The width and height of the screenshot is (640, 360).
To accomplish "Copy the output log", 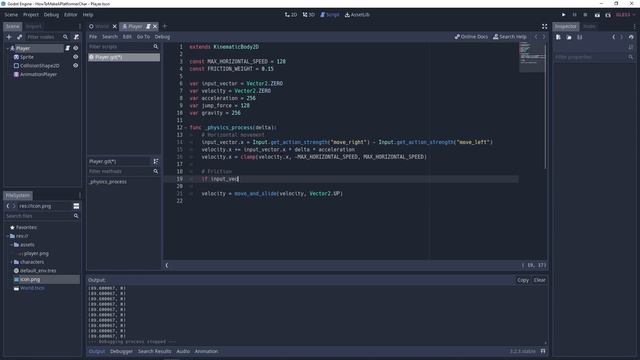I will pyautogui.click(x=523, y=280).
